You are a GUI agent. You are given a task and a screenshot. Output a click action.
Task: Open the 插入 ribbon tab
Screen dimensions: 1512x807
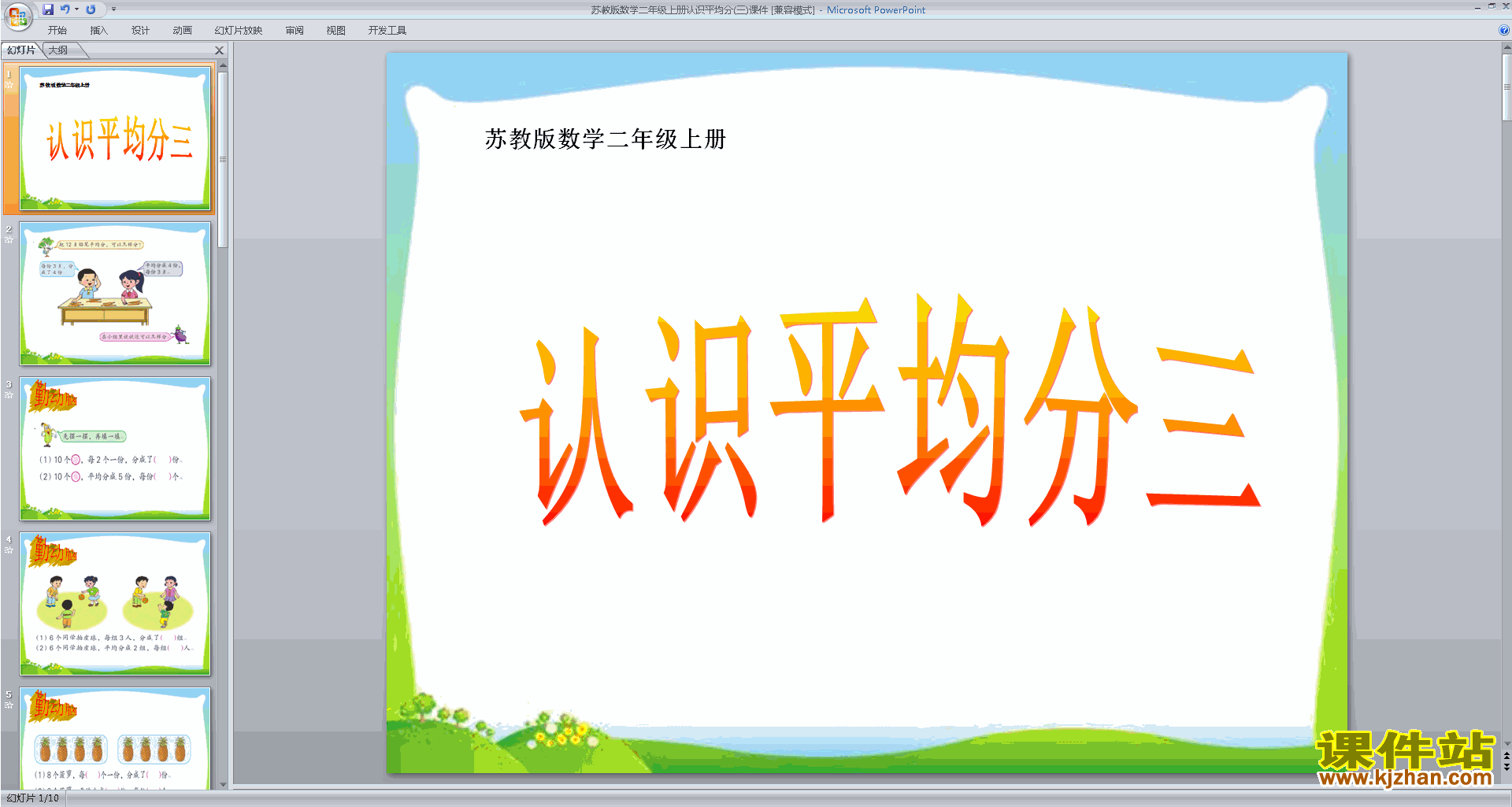point(98,31)
